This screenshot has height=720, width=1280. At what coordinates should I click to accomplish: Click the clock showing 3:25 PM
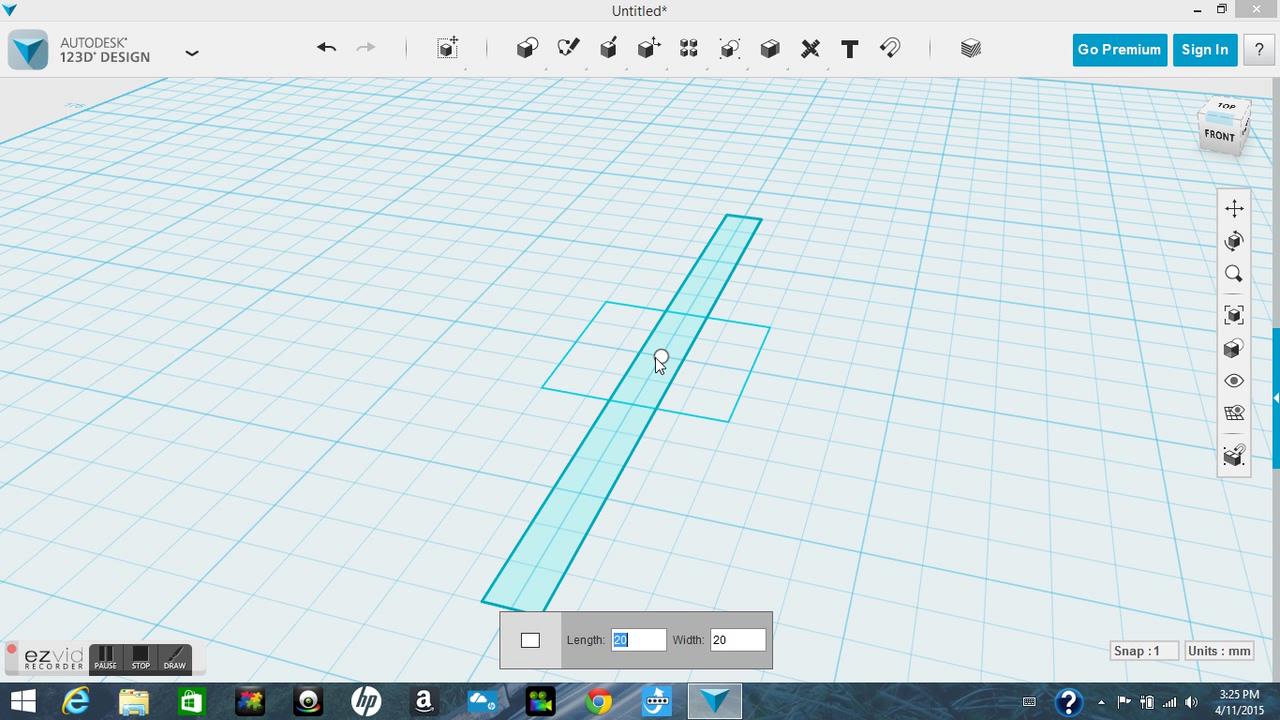(x=1239, y=702)
